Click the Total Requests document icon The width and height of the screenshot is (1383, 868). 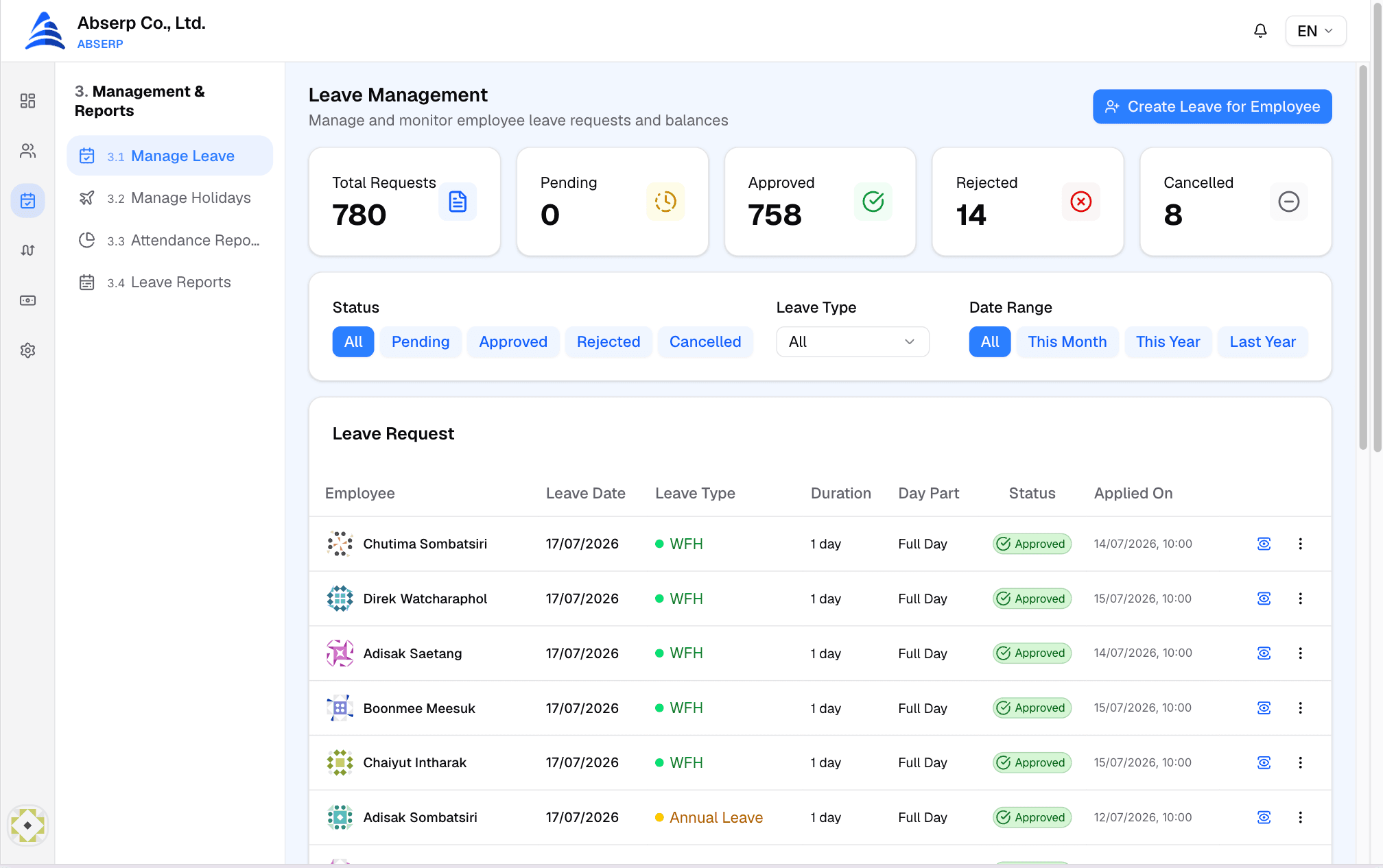[458, 202]
